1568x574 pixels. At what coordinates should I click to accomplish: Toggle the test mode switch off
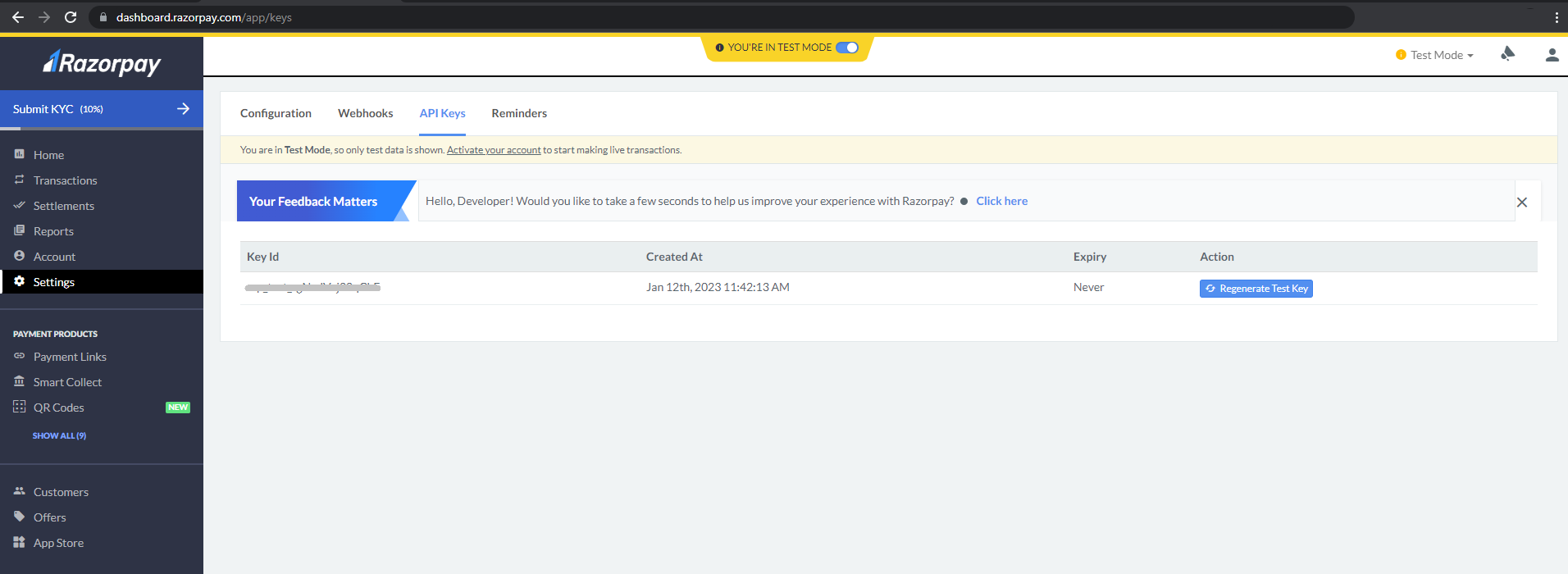pyautogui.click(x=847, y=48)
